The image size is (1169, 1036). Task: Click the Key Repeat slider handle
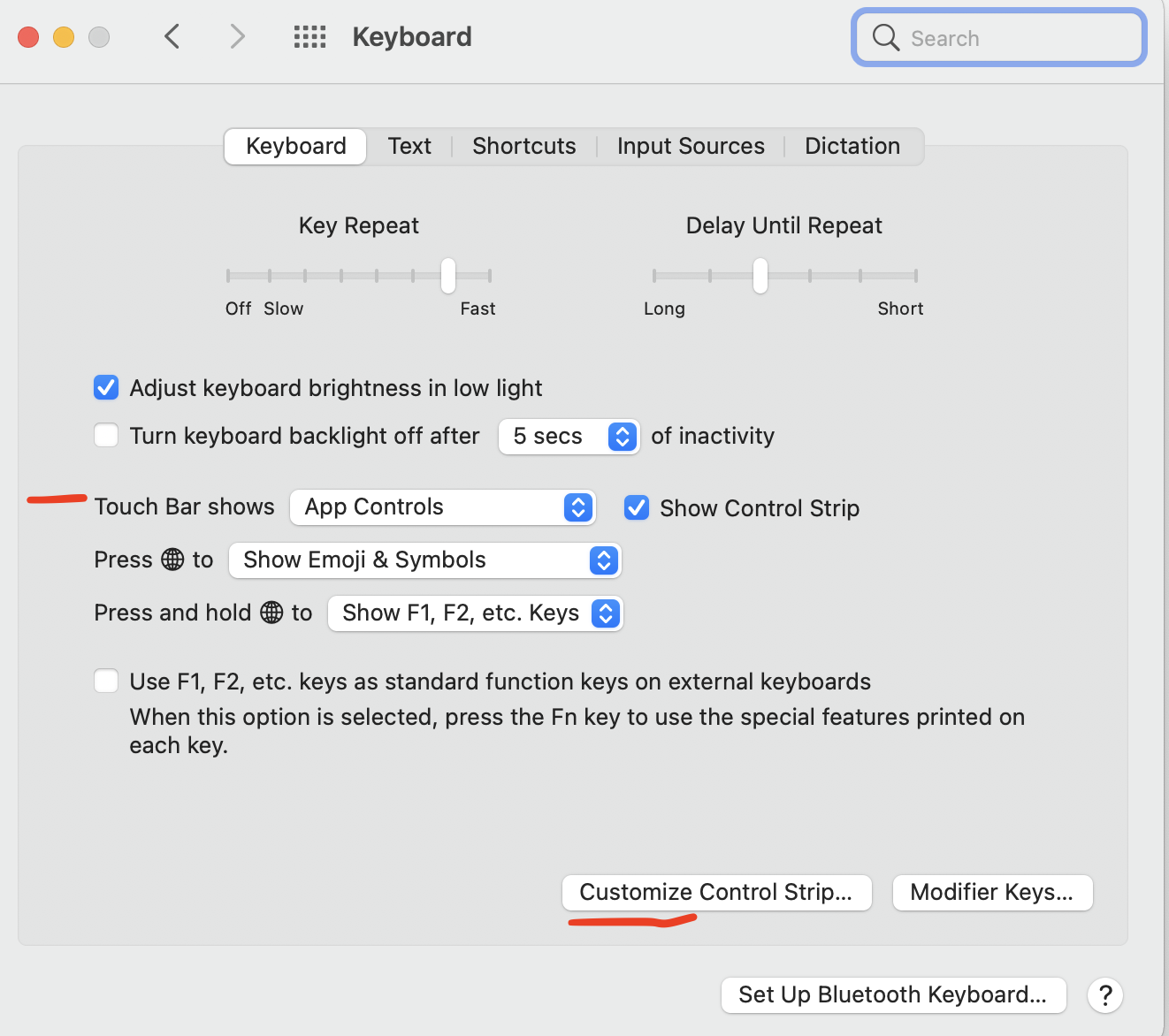coord(448,276)
